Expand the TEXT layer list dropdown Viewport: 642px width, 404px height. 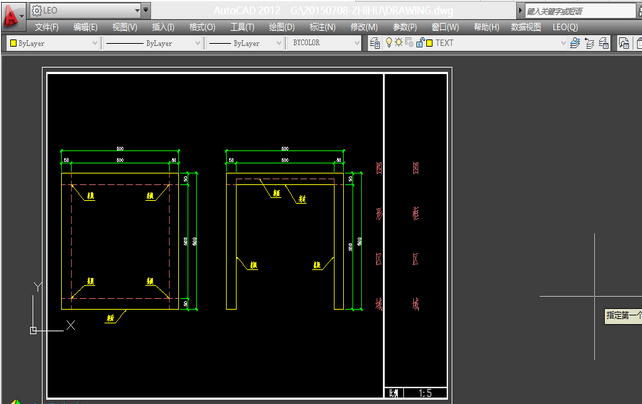563,43
